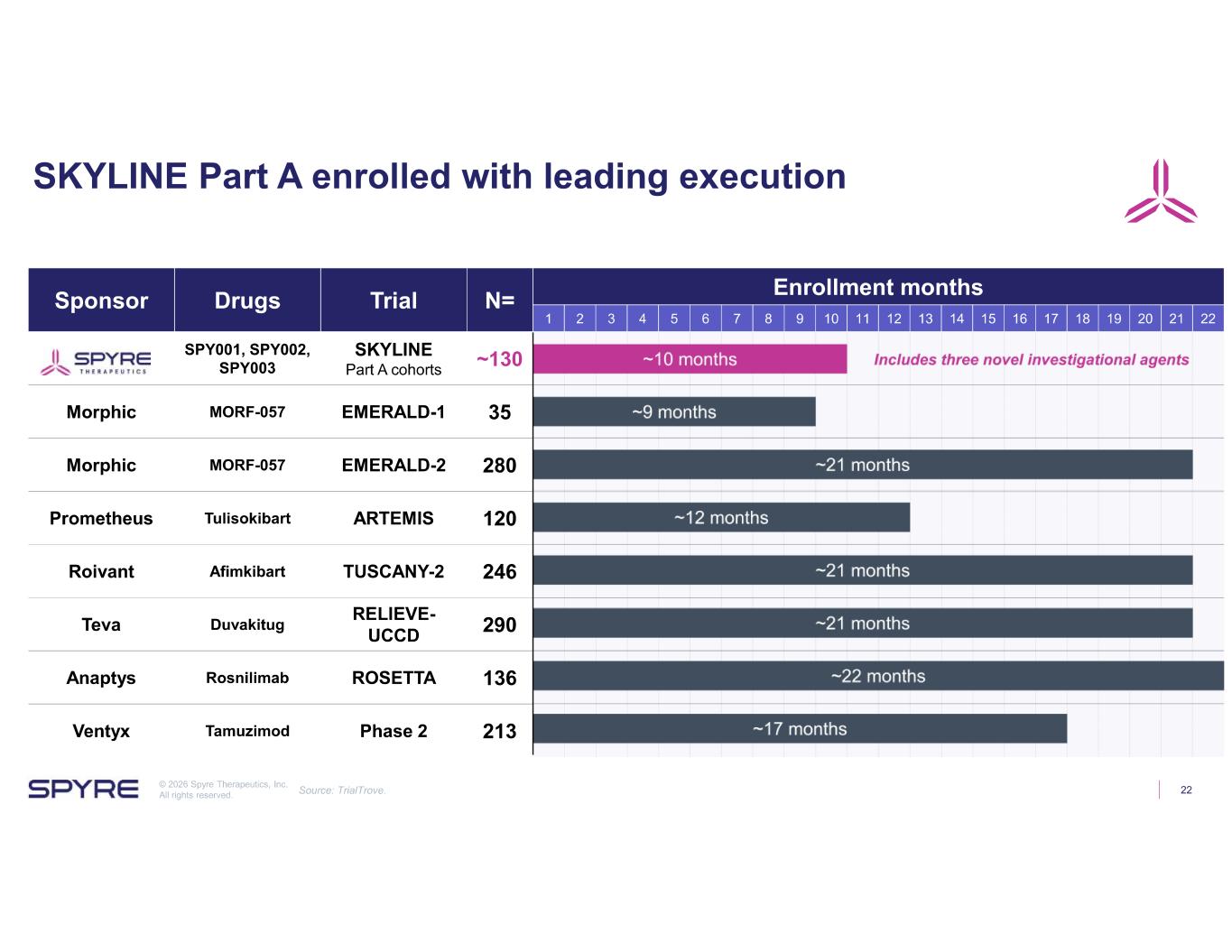Click month 1 in the enrollment timeline
The width and height of the screenshot is (1232, 952).
[549, 319]
